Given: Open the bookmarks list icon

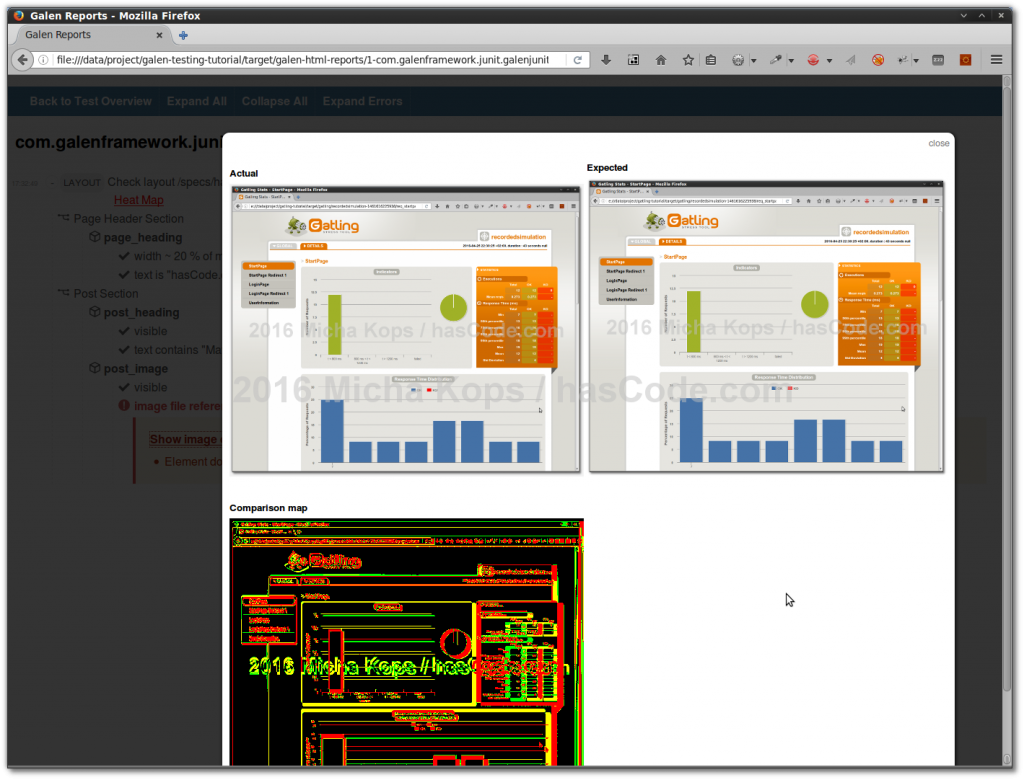Looking at the screenshot, I should pyautogui.click(x=711, y=60).
